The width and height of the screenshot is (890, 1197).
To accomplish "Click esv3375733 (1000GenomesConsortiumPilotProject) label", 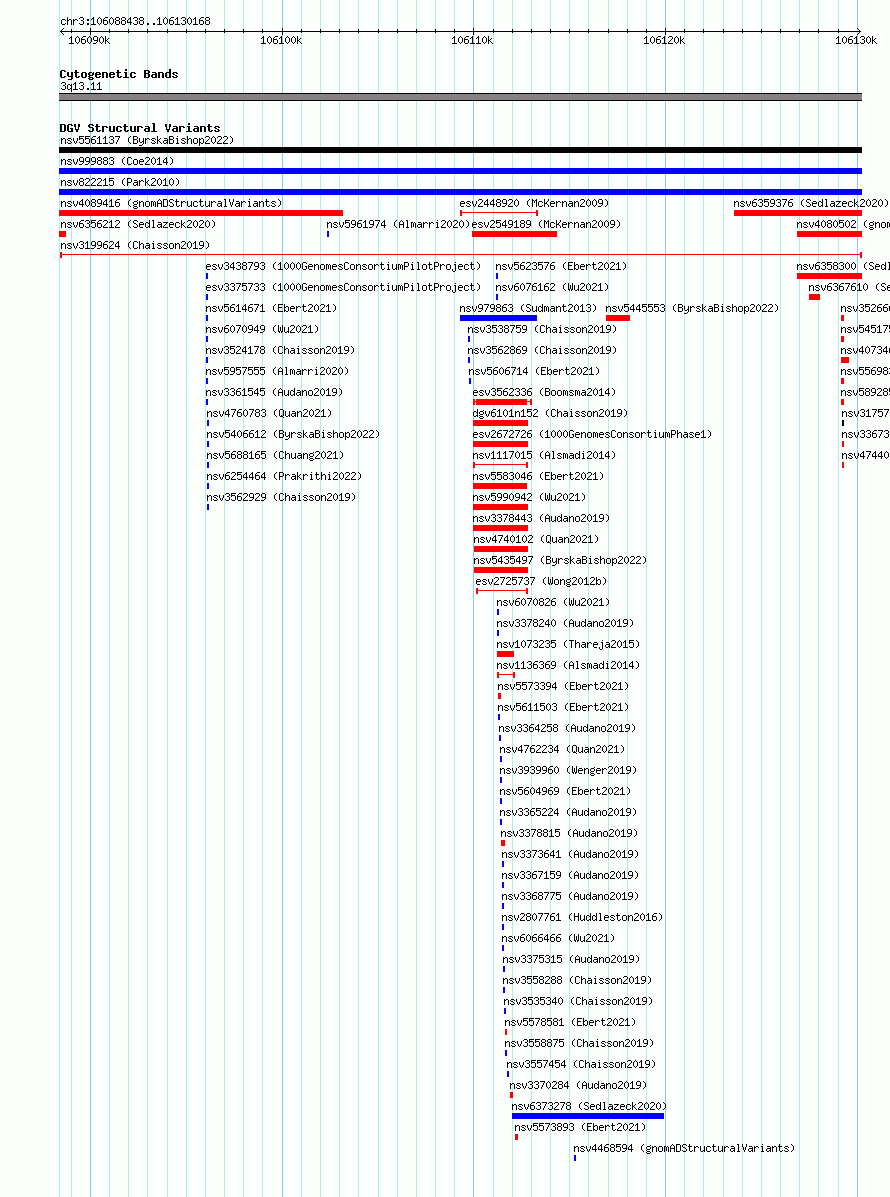I will pyautogui.click(x=343, y=287).
